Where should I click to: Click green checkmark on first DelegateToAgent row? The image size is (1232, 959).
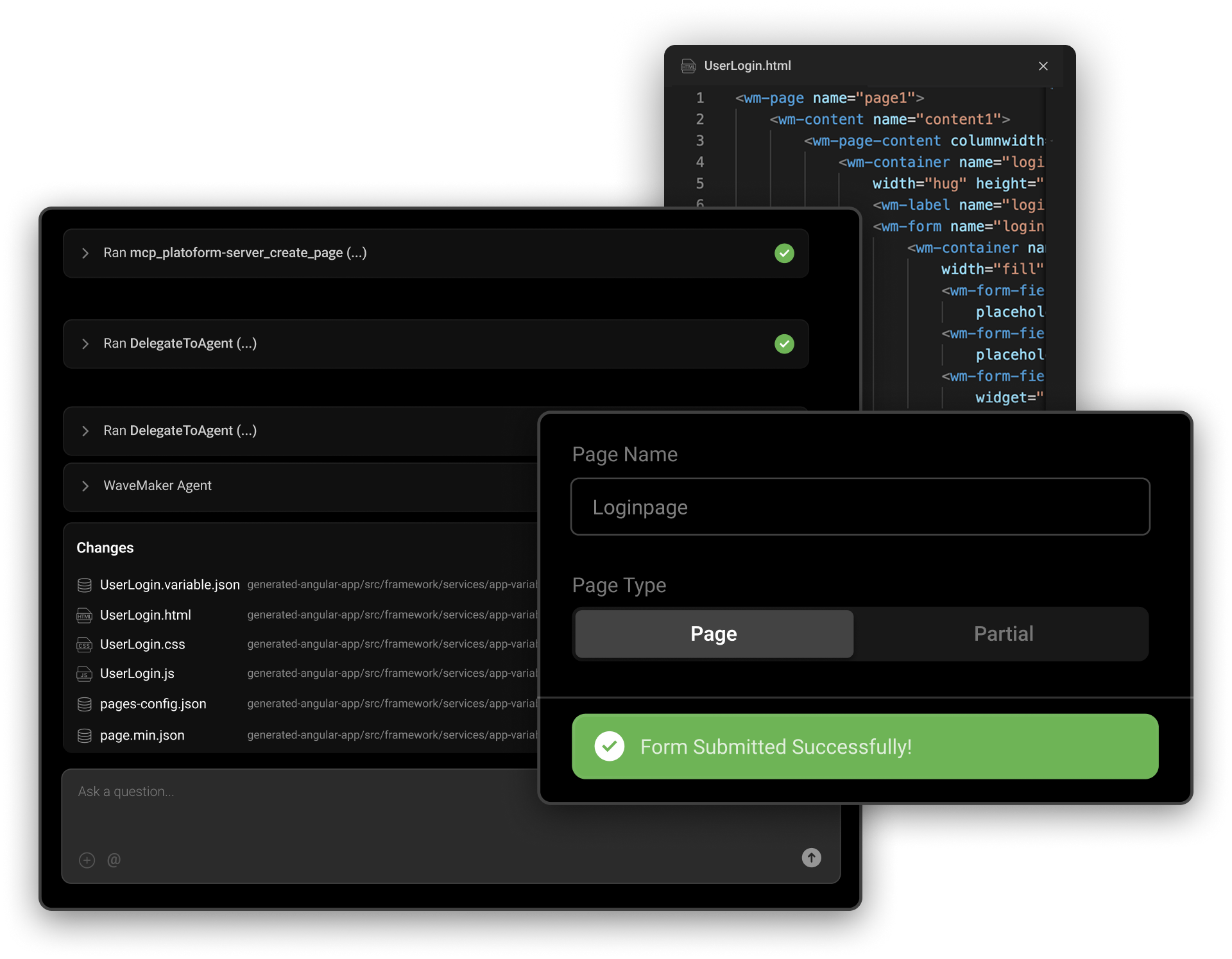tap(784, 344)
